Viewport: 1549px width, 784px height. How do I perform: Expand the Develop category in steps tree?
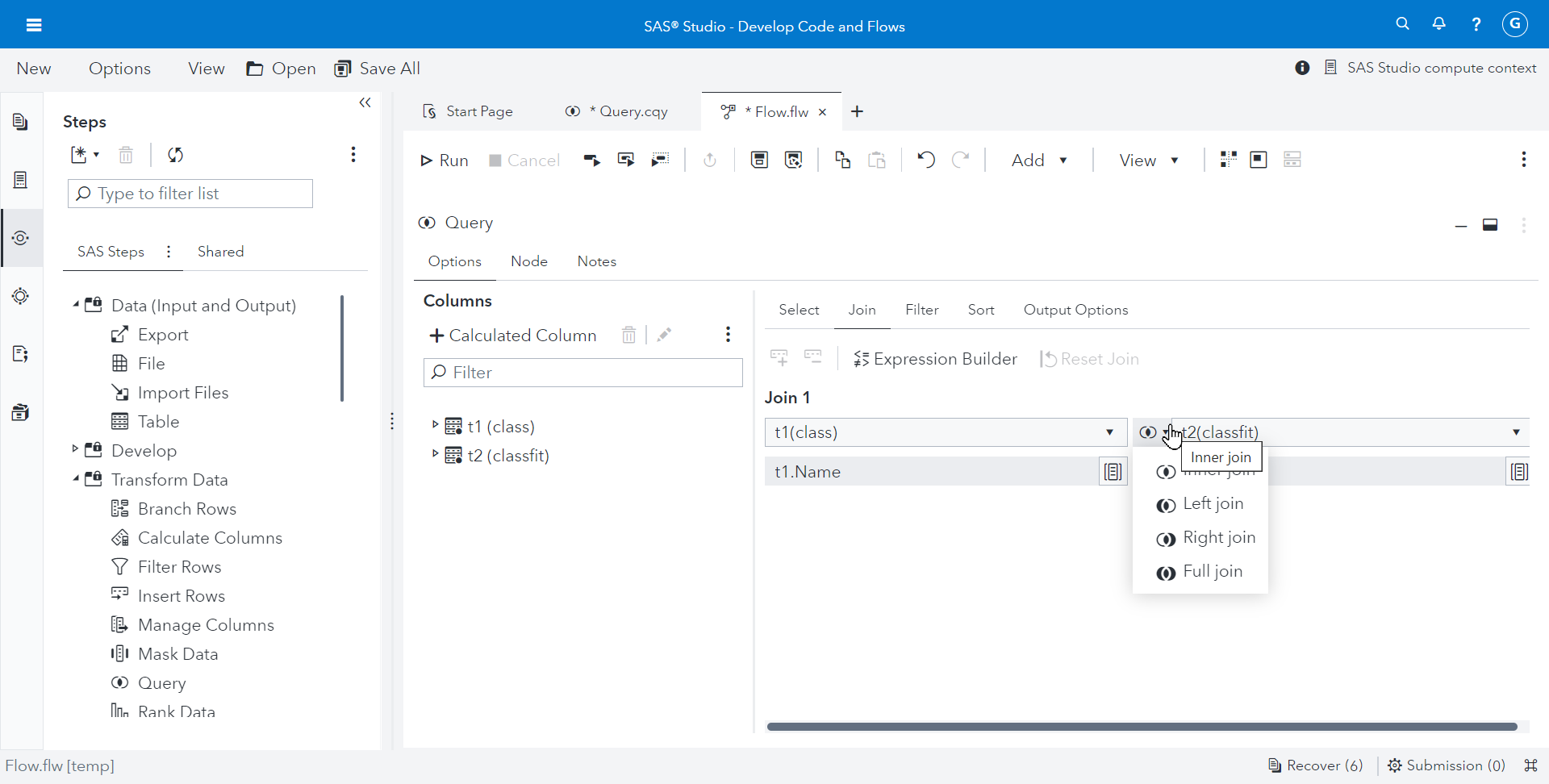coord(74,450)
